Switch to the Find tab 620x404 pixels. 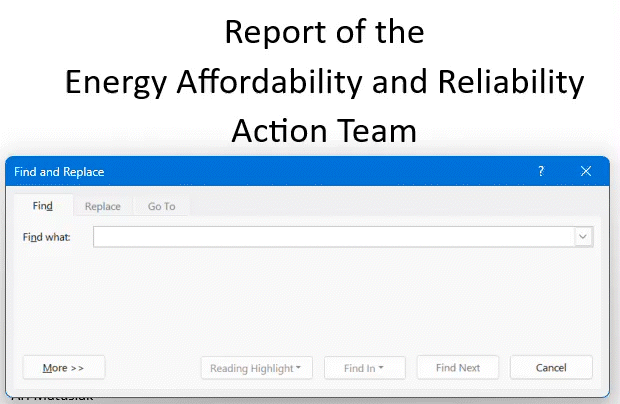[42, 206]
